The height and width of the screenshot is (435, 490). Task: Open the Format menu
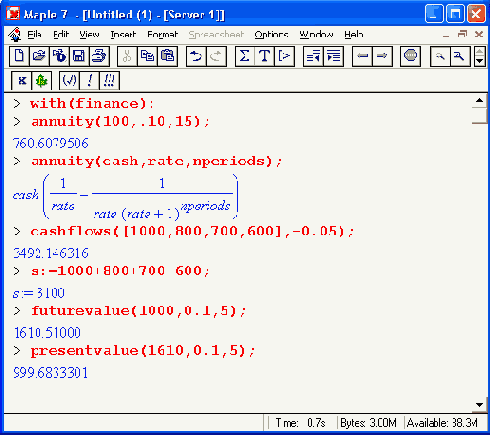163,34
